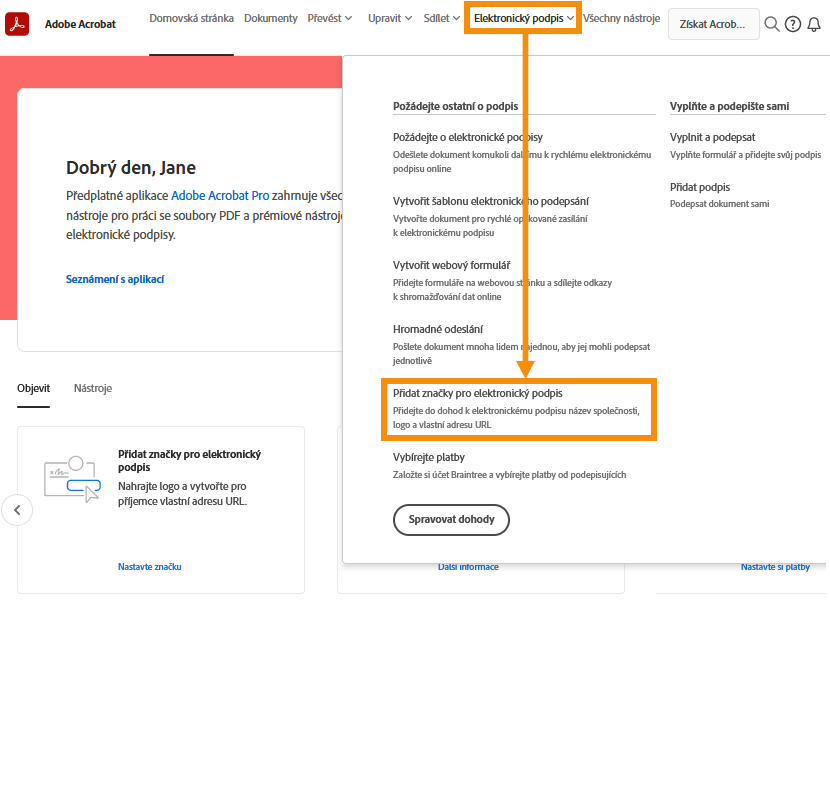Image resolution: width=830 pixels, height=809 pixels.
Task: Switch to the Nástroje tab
Action: (92, 388)
